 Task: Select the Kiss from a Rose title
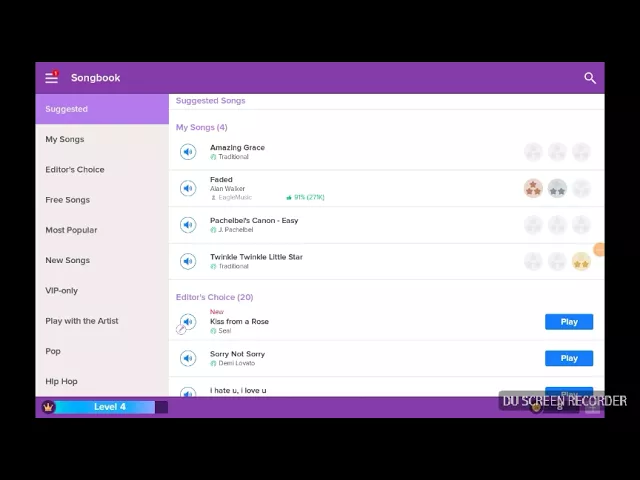239,322
